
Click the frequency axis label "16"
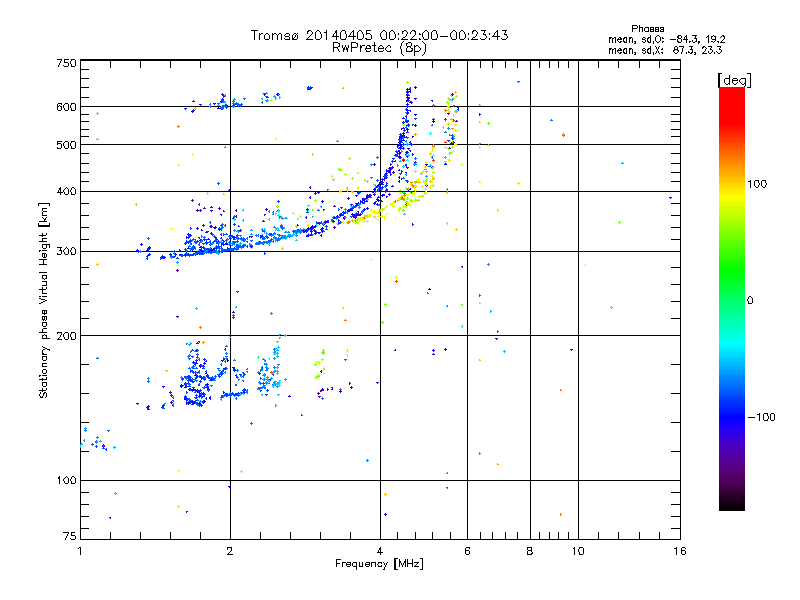(680, 551)
